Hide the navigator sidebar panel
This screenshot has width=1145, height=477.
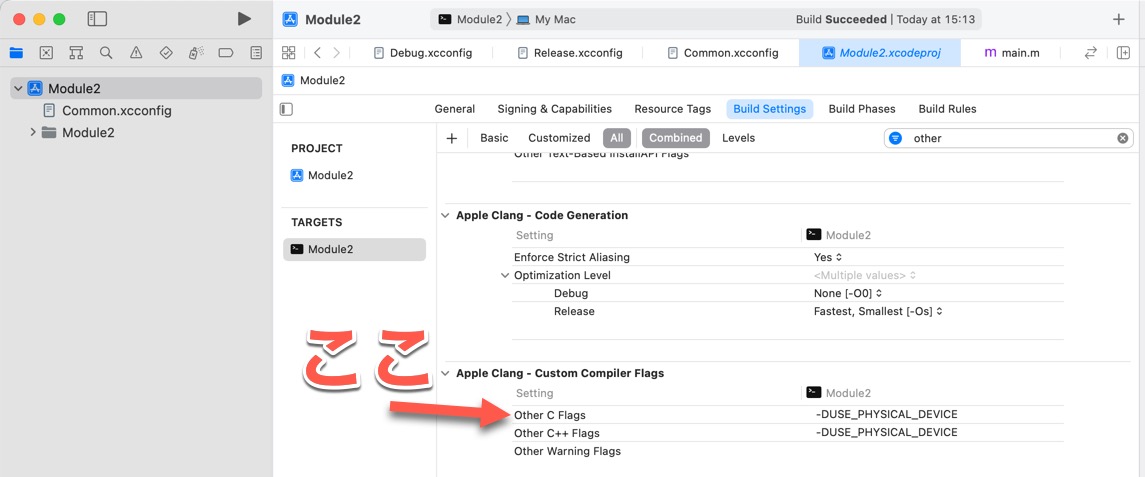pos(97,20)
